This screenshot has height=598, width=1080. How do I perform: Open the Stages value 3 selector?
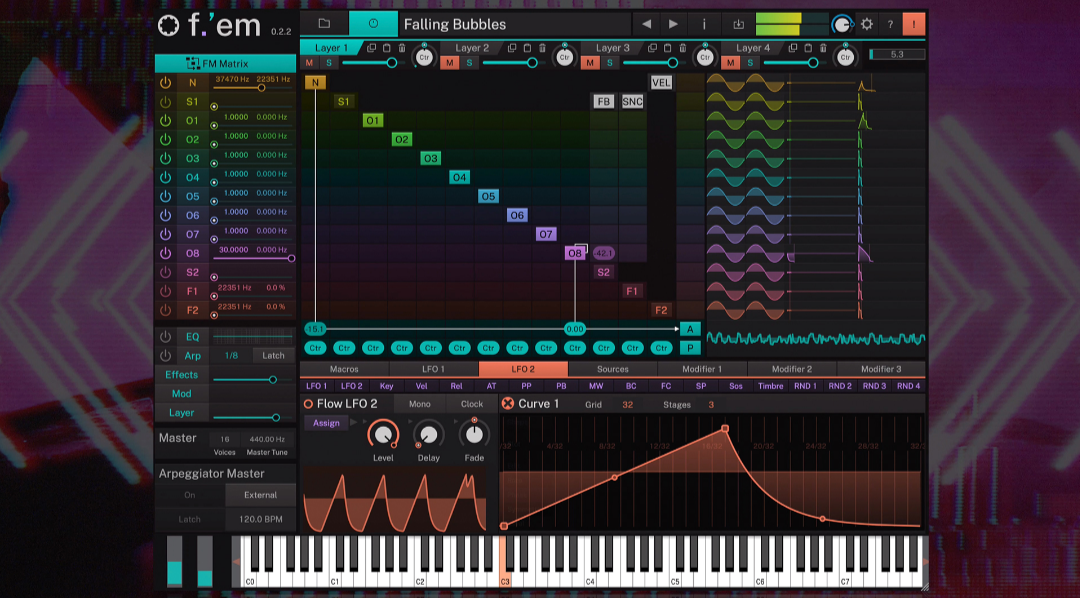tap(711, 404)
